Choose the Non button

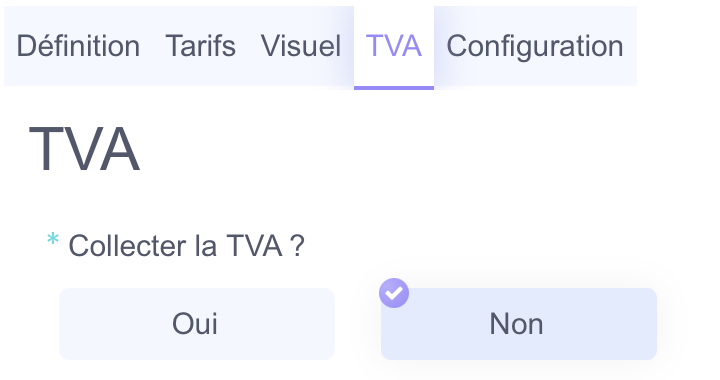click(x=519, y=324)
